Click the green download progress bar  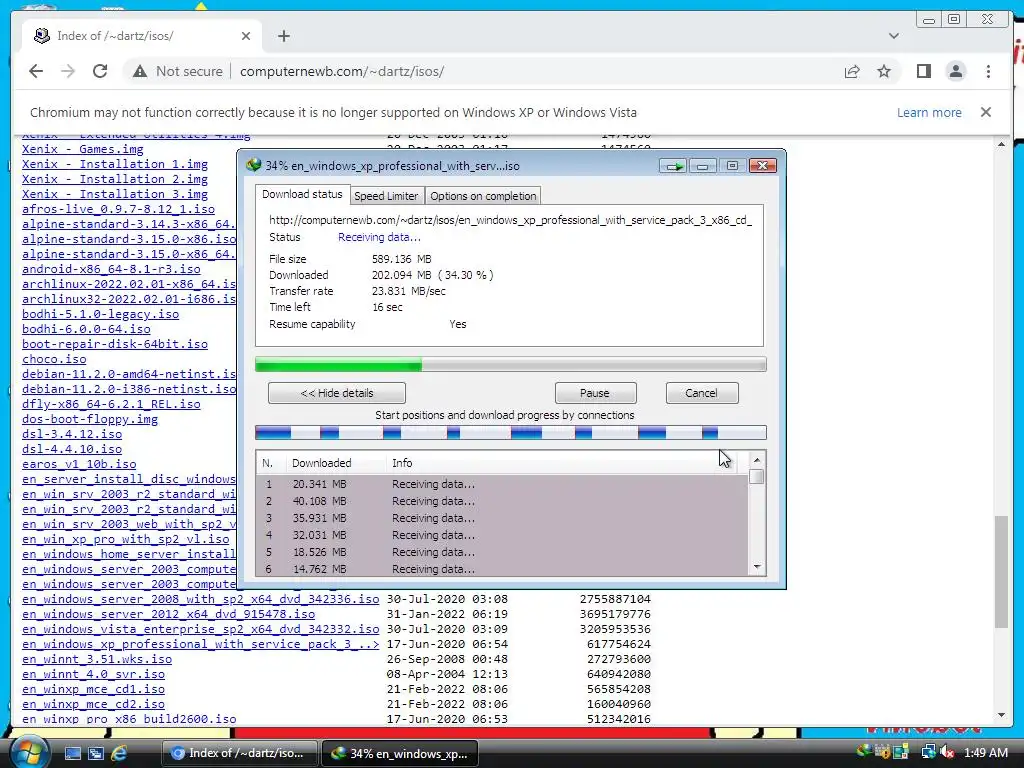click(x=511, y=364)
